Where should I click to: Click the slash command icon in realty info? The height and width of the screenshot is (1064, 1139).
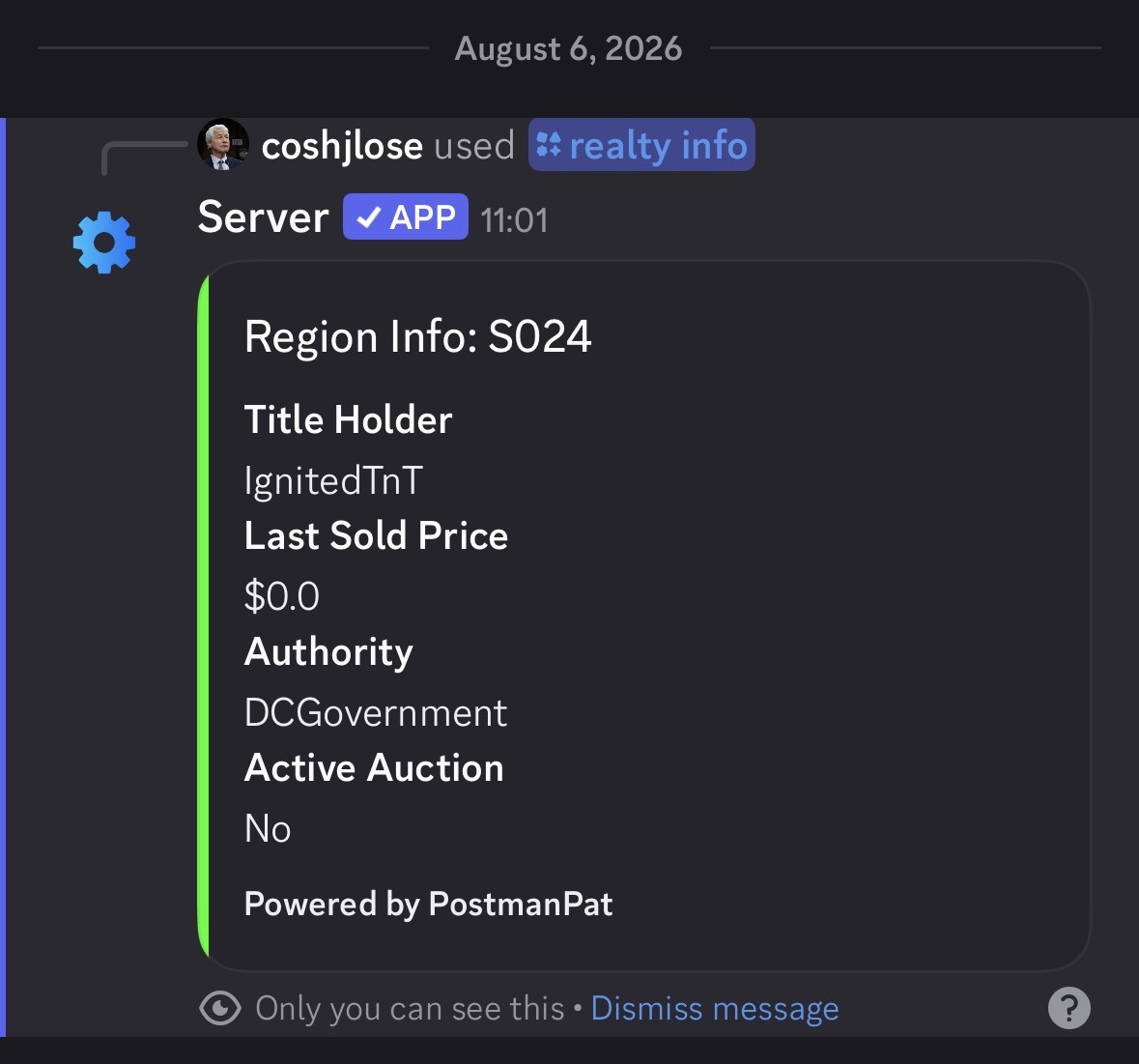(549, 145)
